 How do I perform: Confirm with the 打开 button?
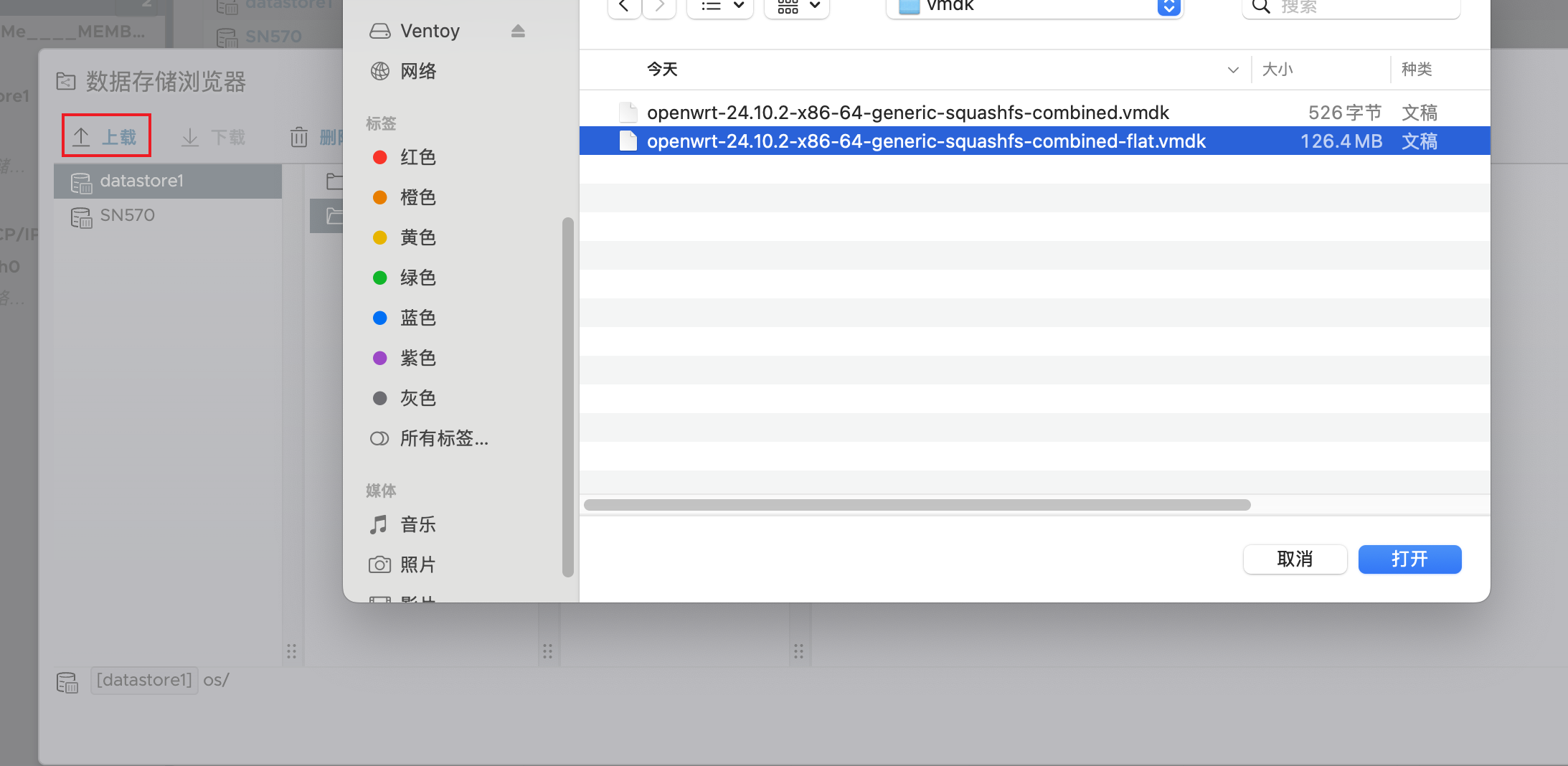click(1409, 559)
